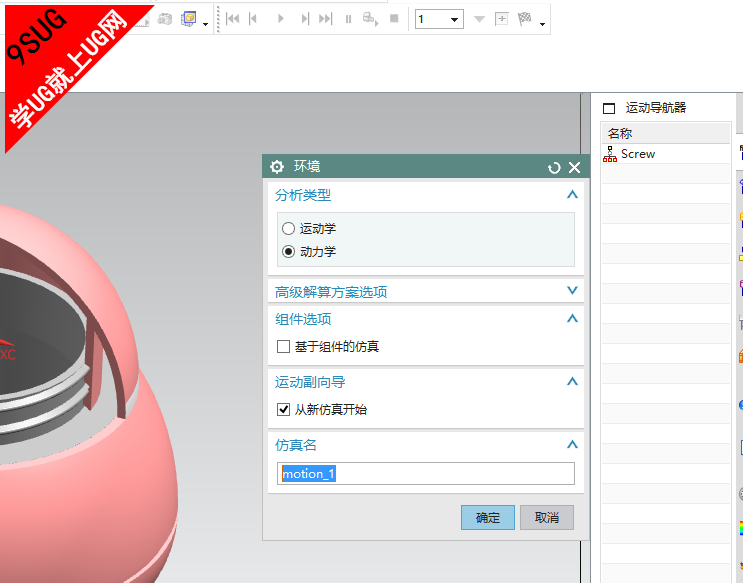Select the 运动学 radio option
The height and width of the screenshot is (583, 743).
point(288,229)
